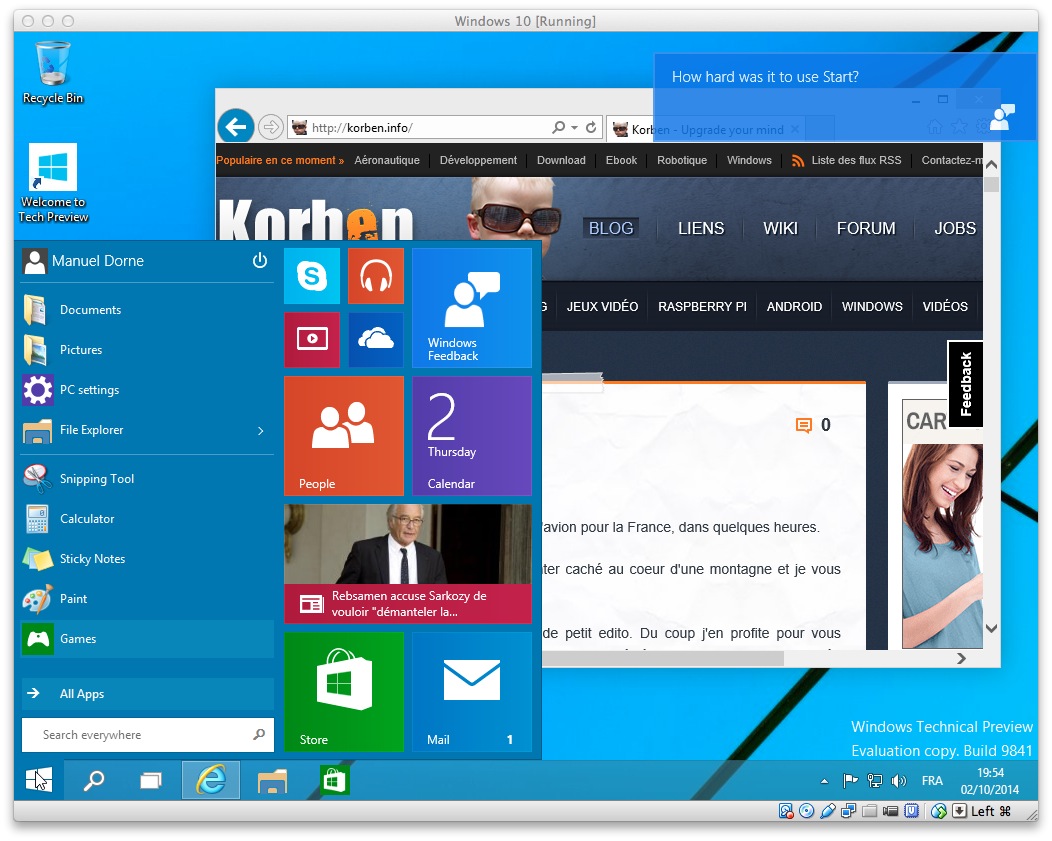Open Task View on taskbar

pyautogui.click(x=151, y=780)
